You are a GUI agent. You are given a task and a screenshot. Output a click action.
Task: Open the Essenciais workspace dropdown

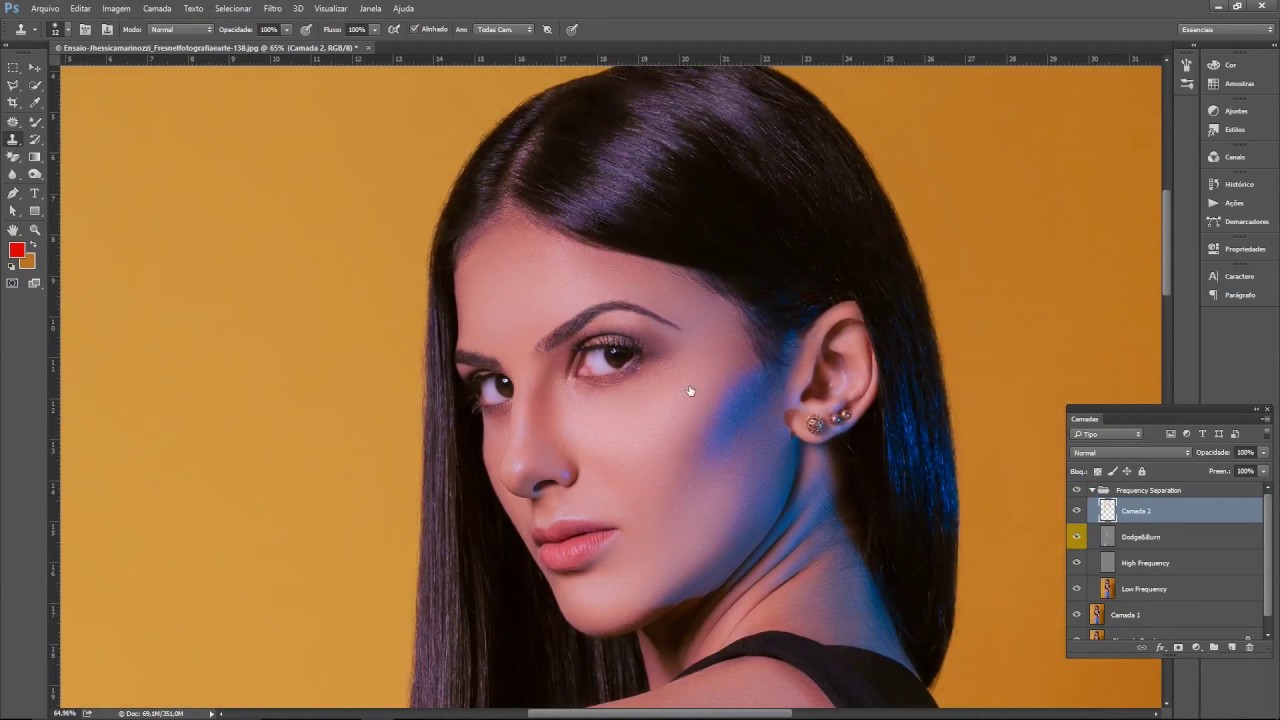tap(1227, 29)
